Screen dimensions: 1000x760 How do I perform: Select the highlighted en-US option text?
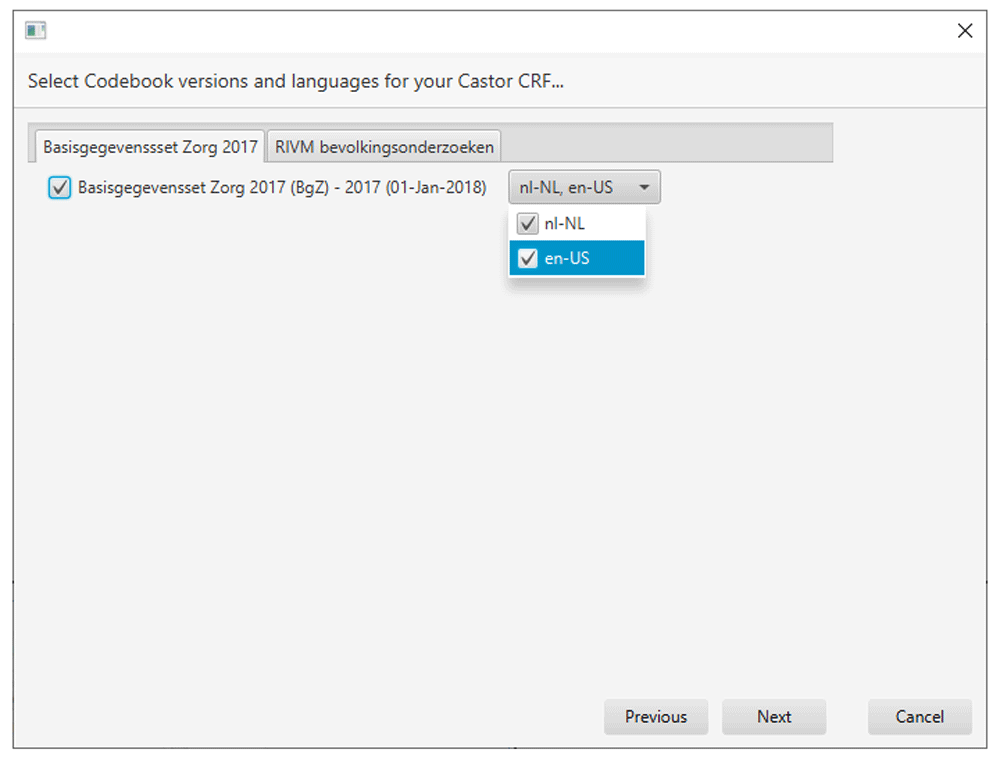[567, 259]
